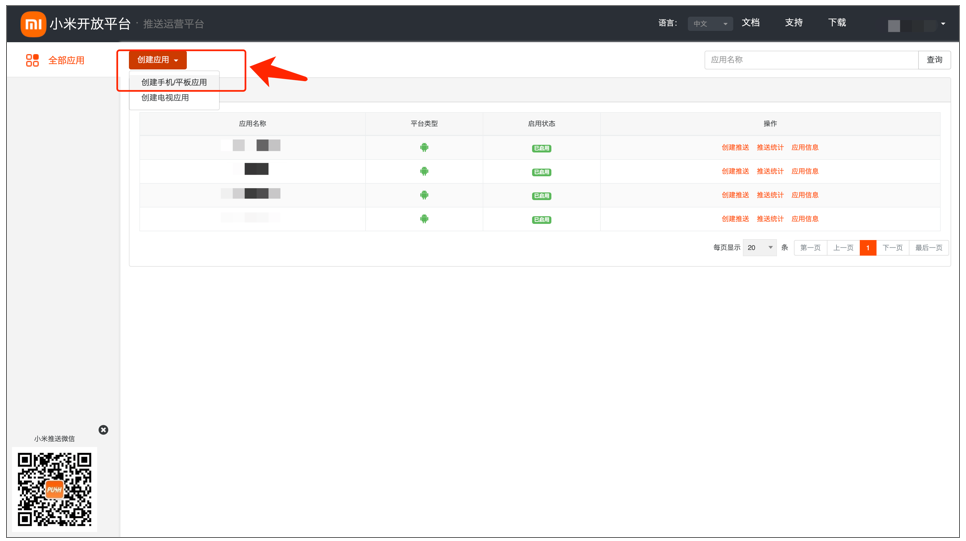
Task: Click the Android icon in third row
Action: click(424, 195)
